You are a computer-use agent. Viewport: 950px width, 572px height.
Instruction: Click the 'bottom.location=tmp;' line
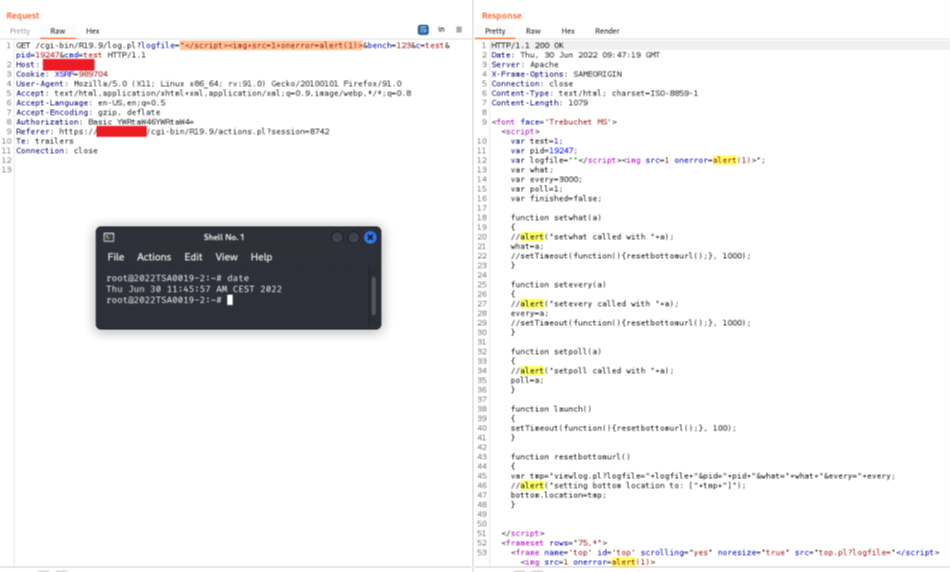click(x=558, y=495)
